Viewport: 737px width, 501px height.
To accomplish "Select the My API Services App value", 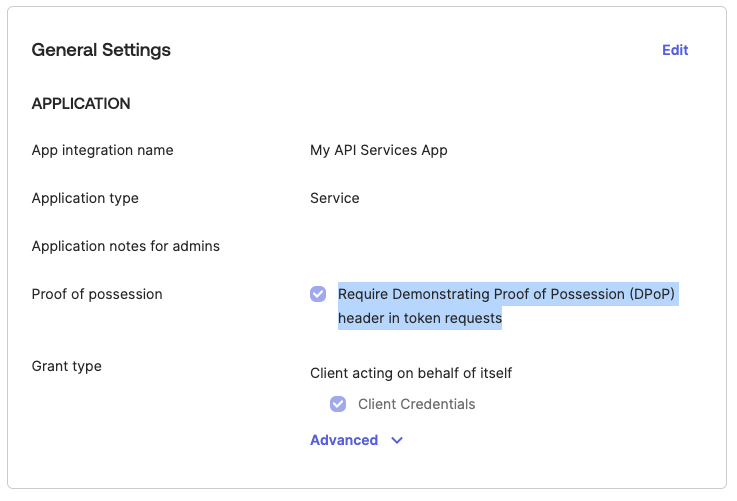I will [x=379, y=150].
